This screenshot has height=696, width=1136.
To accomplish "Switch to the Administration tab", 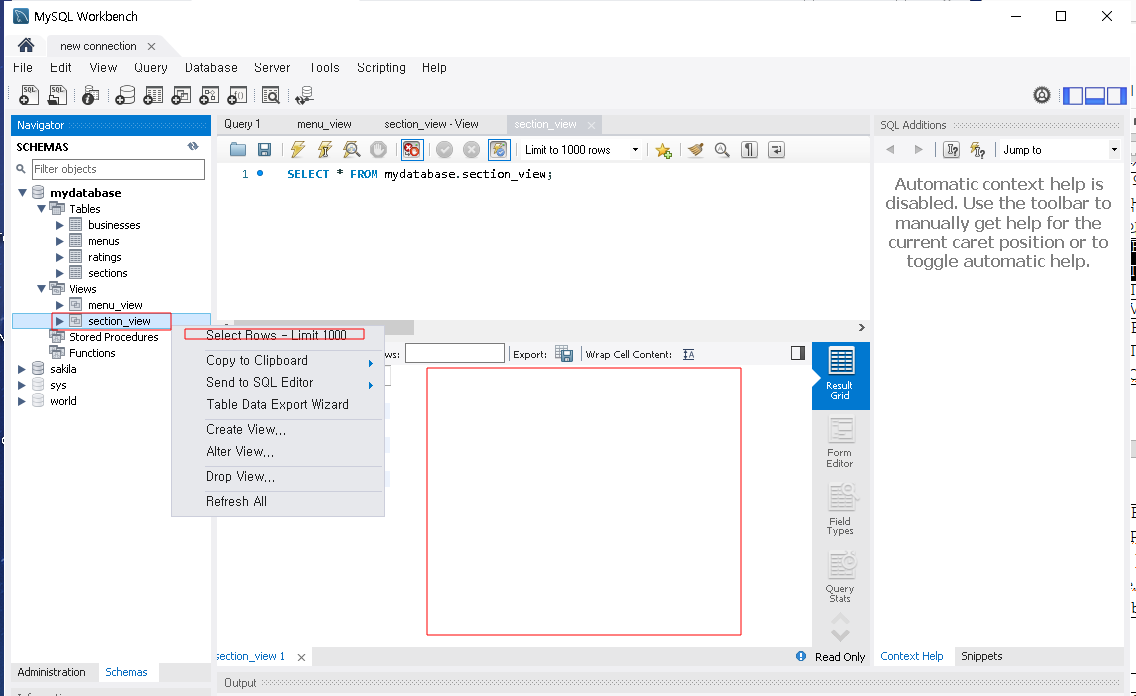I will pyautogui.click(x=51, y=672).
